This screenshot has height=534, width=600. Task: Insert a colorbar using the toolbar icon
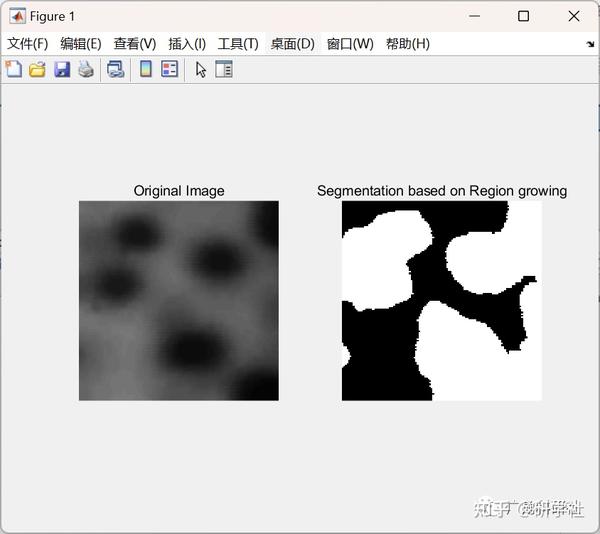[x=146, y=69]
